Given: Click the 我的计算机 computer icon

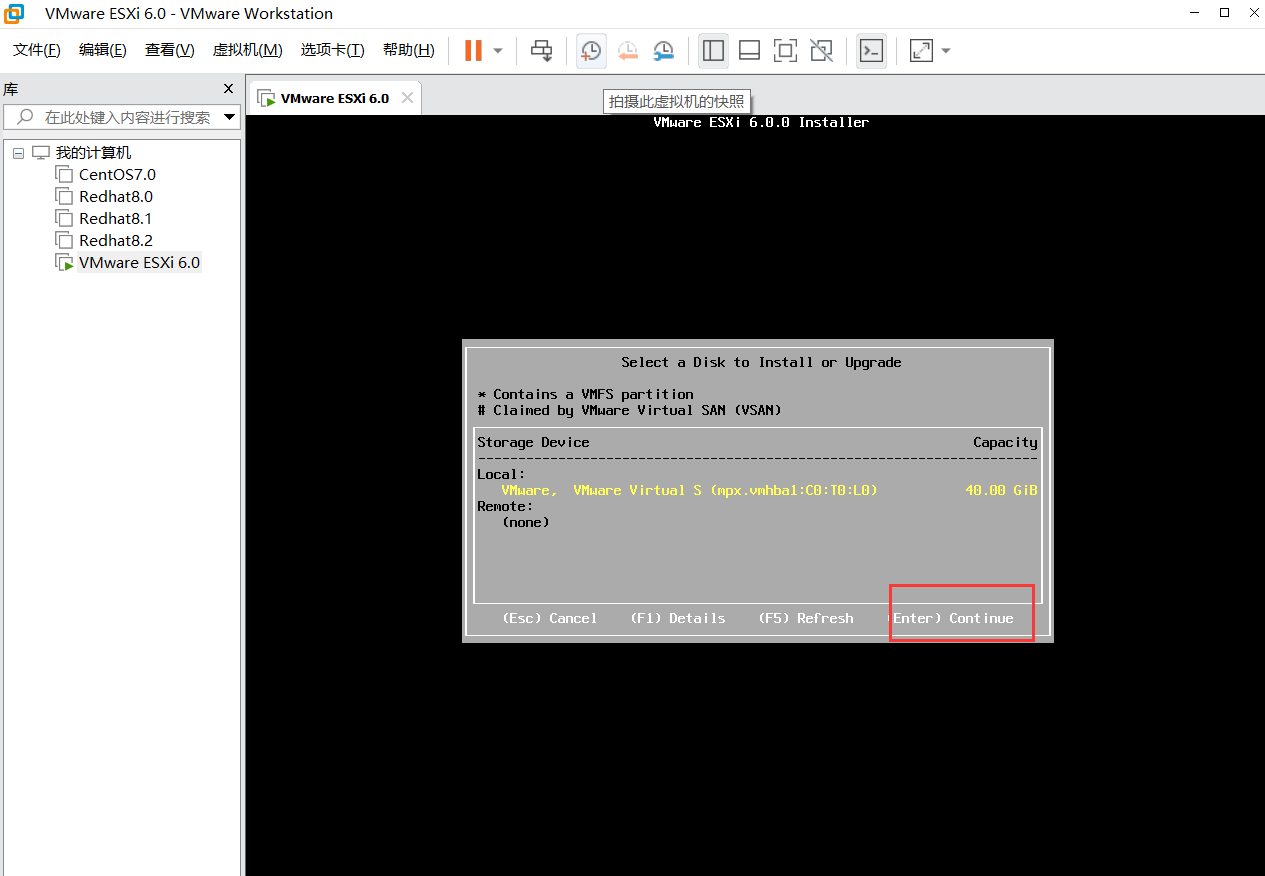Looking at the screenshot, I should (41, 153).
